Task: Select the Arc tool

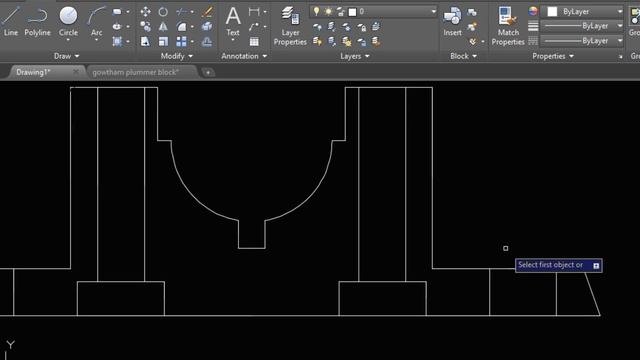Action: [96, 21]
